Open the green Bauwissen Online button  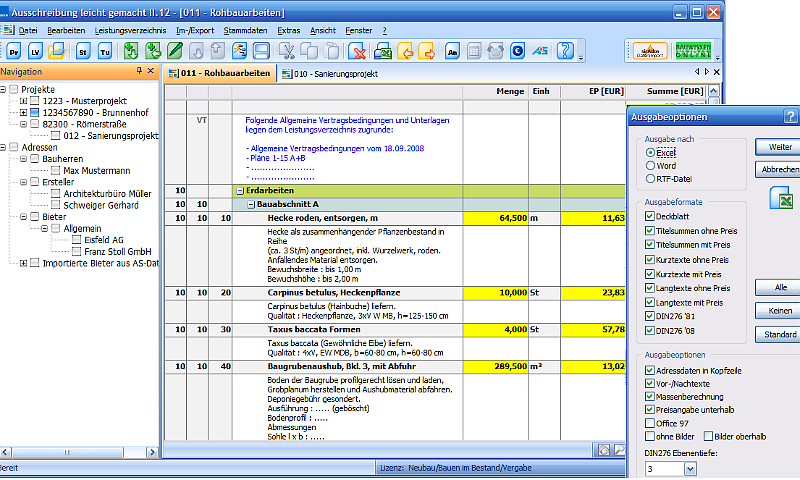click(x=693, y=51)
